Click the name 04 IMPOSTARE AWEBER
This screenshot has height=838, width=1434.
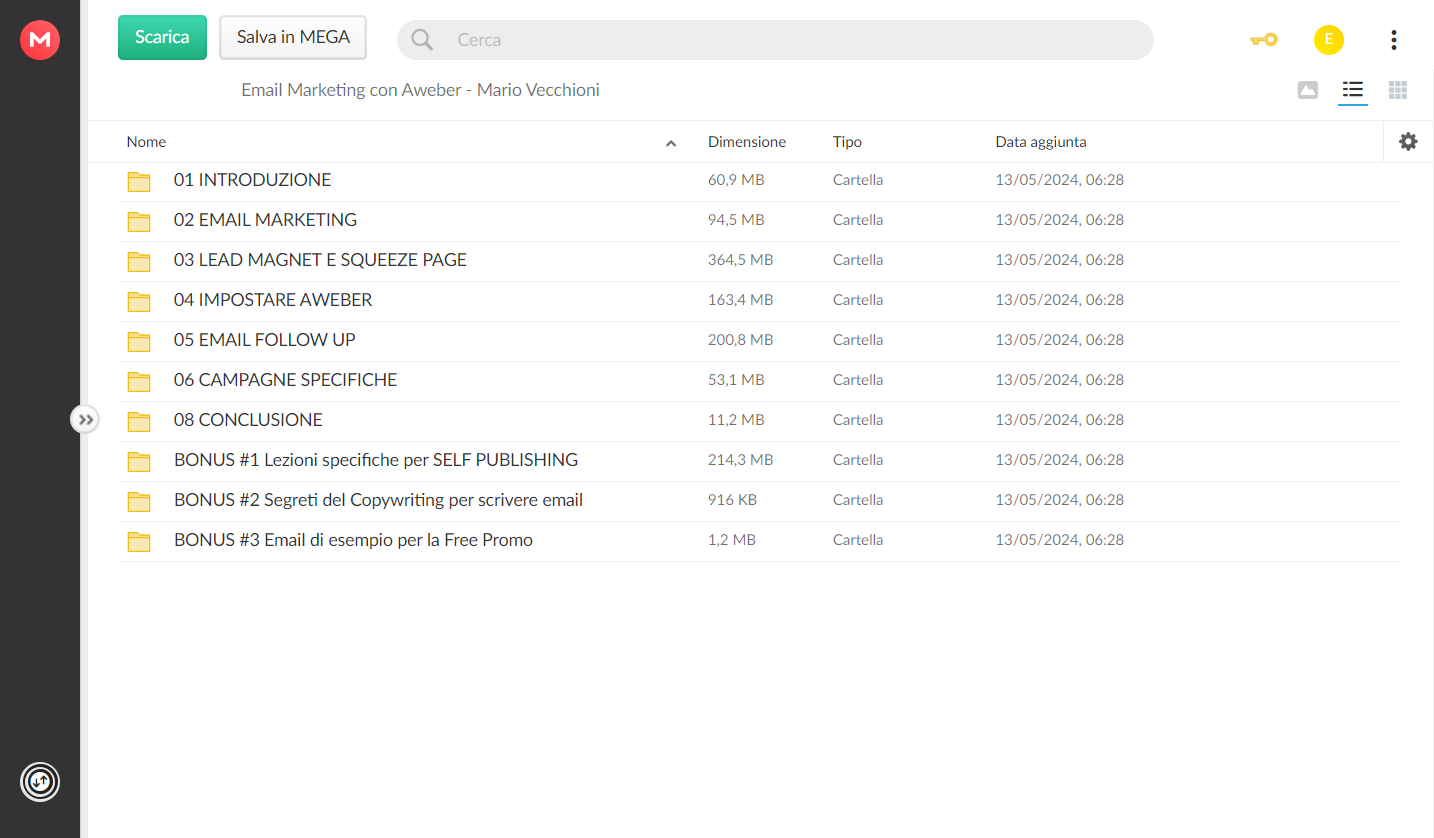pyautogui.click(x=273, y=300)
